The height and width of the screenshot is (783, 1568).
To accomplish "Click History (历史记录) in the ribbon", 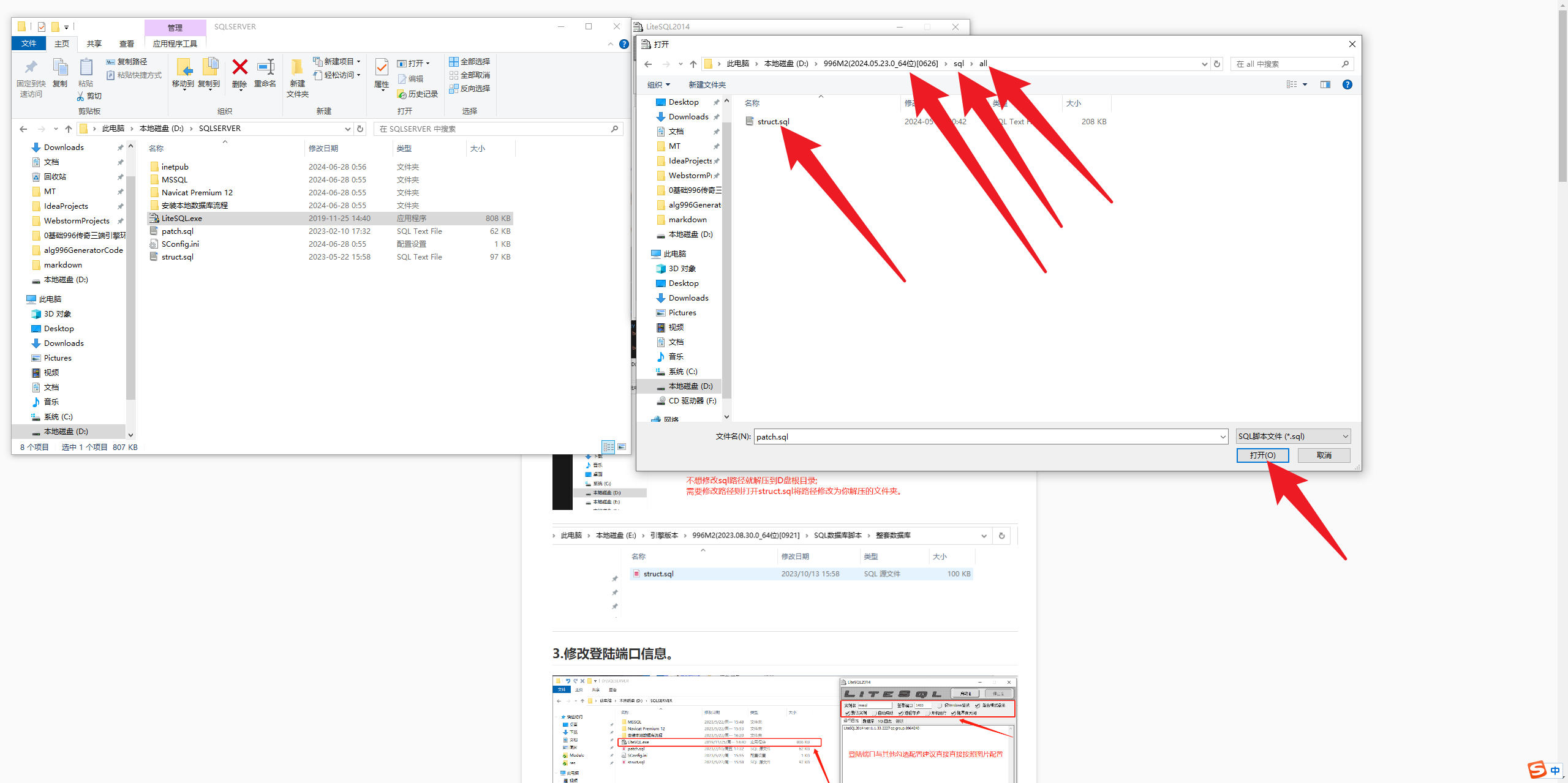I will click(418, 94).
